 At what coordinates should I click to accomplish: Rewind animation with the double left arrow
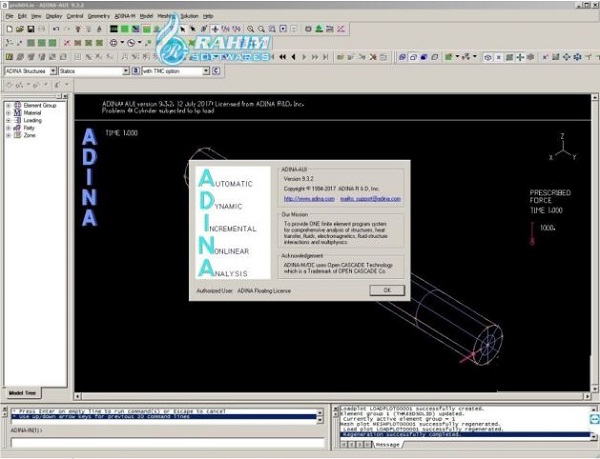click(282, 57)
